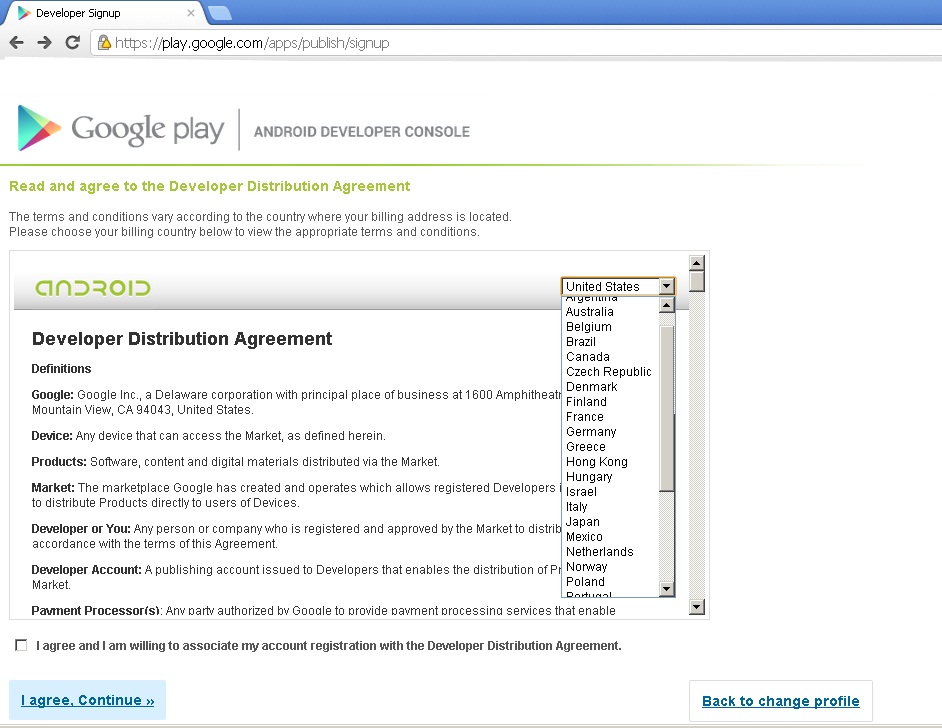Click the agreement frame scroll down arrow
The image size is (942, 728).
696,607
